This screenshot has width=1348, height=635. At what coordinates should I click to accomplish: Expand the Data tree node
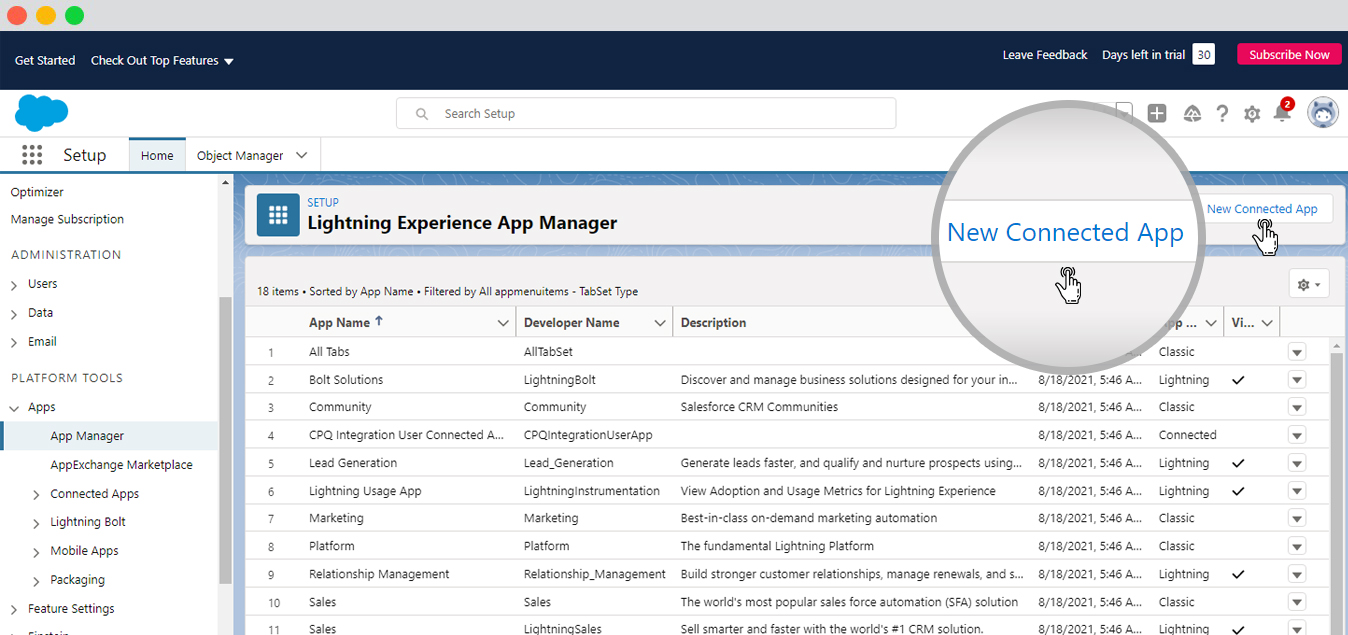coord(14,314)
